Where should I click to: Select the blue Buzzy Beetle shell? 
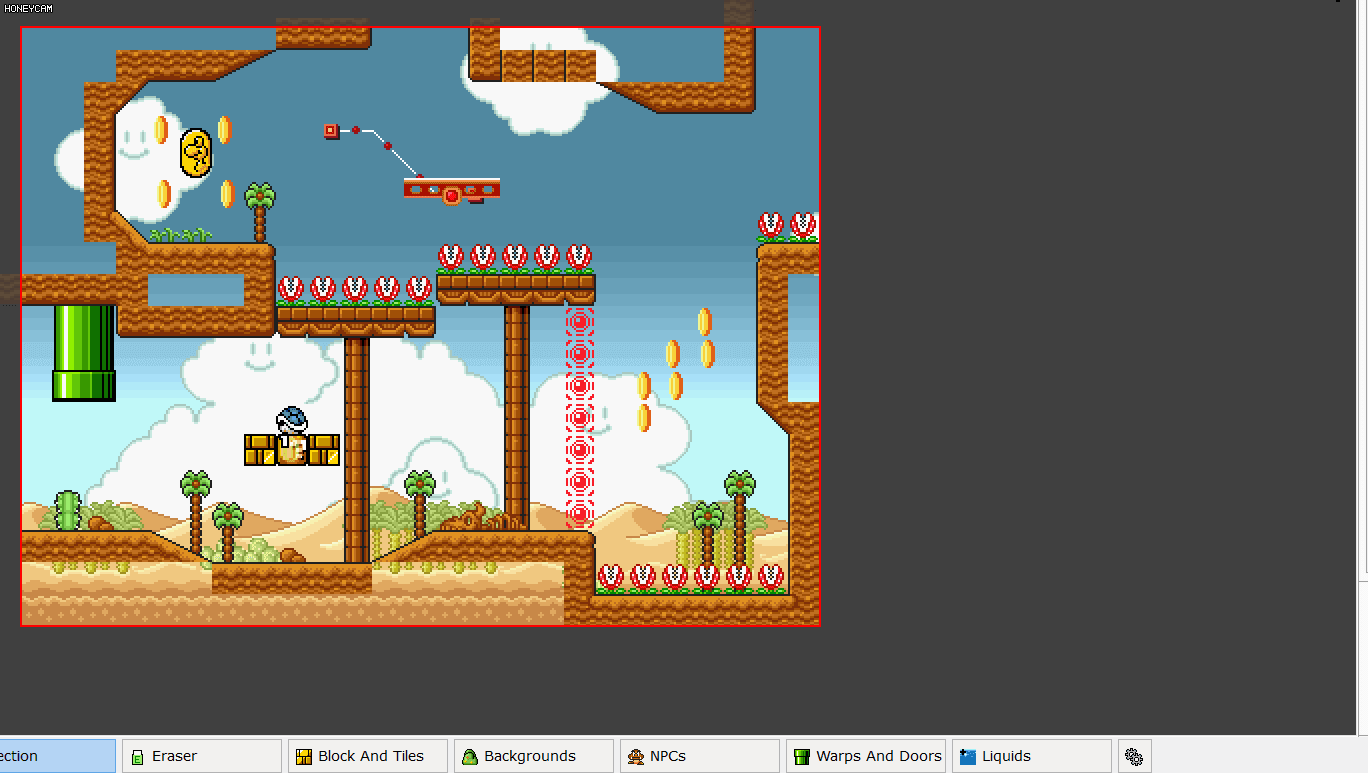coord(292,419)
